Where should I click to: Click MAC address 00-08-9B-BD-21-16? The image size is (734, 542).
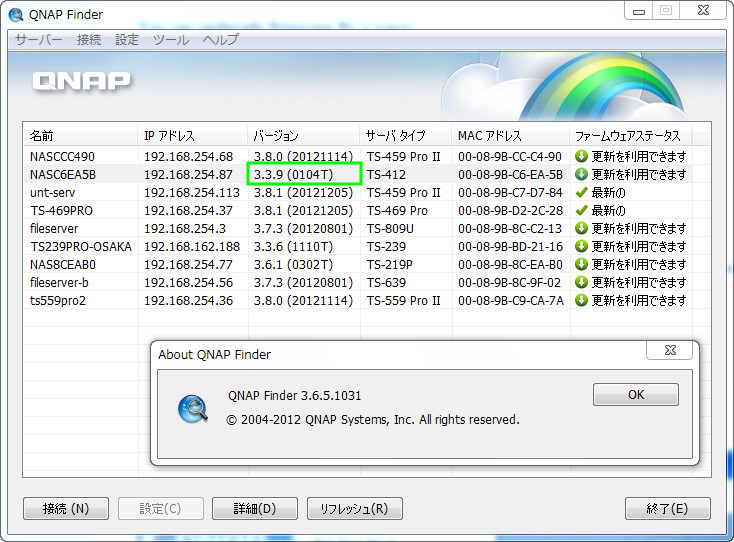tap(510, 247)
